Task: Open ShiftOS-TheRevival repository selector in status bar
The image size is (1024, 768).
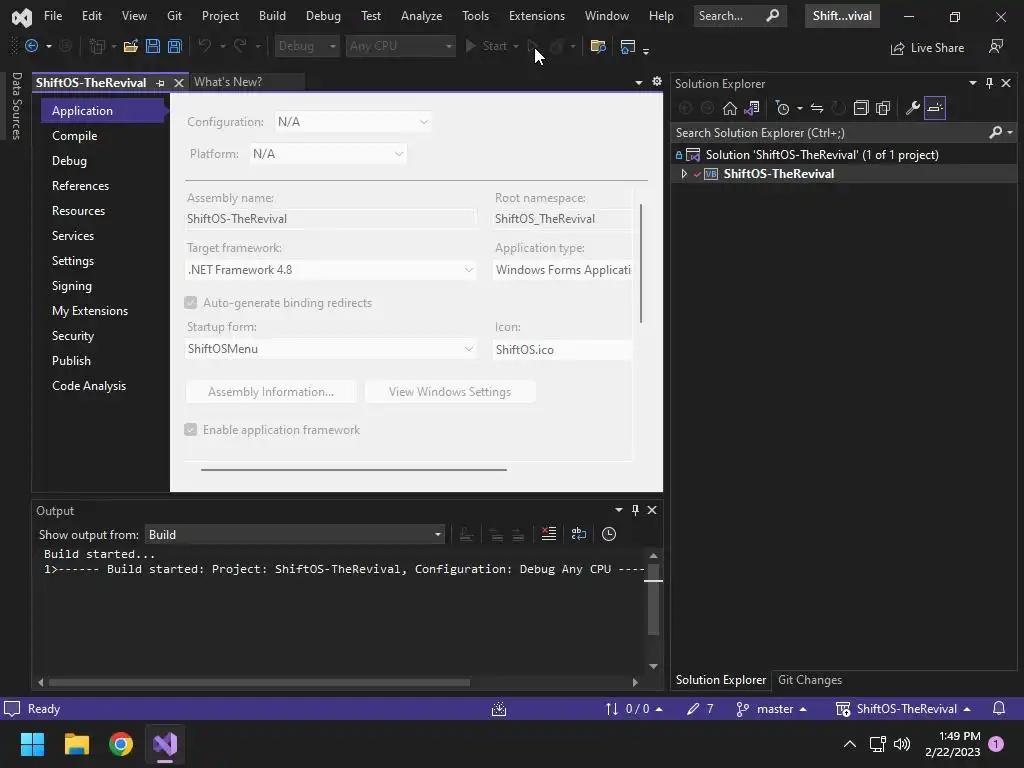Action: click(903, 709)
